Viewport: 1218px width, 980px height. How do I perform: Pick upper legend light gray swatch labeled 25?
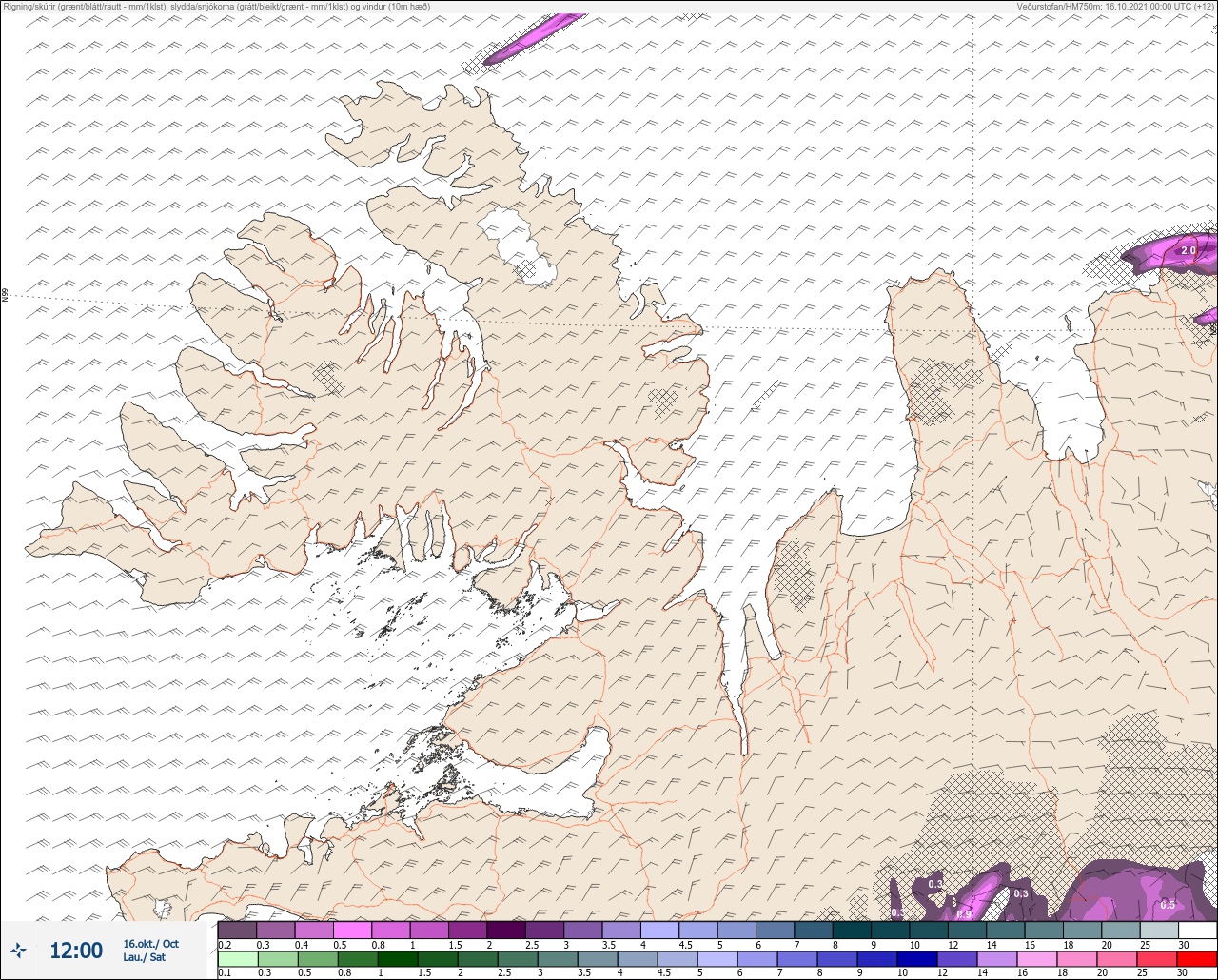[1159, 930]
